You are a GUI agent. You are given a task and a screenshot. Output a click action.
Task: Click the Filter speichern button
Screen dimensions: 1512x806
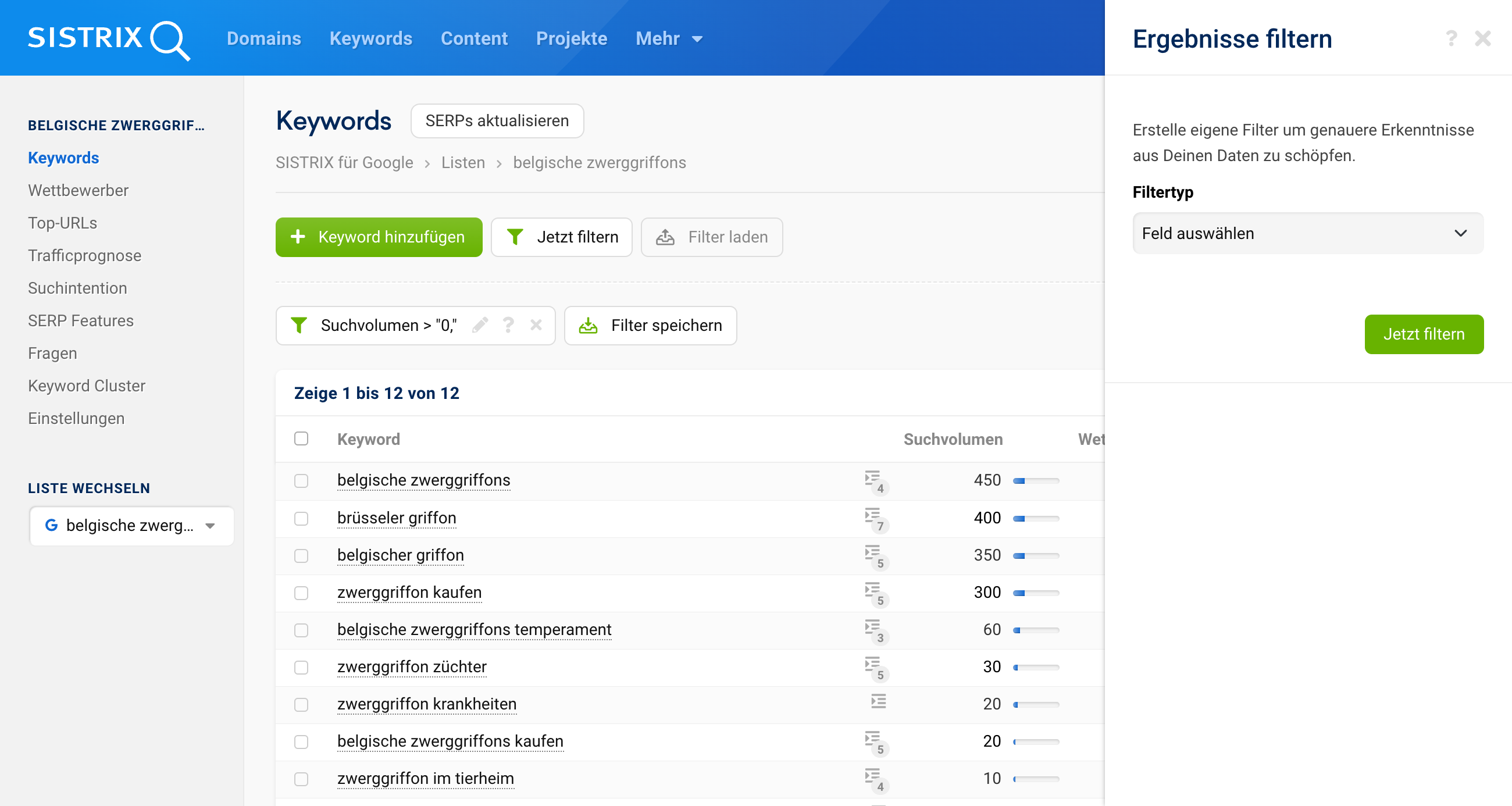click(x=650, y=325)
